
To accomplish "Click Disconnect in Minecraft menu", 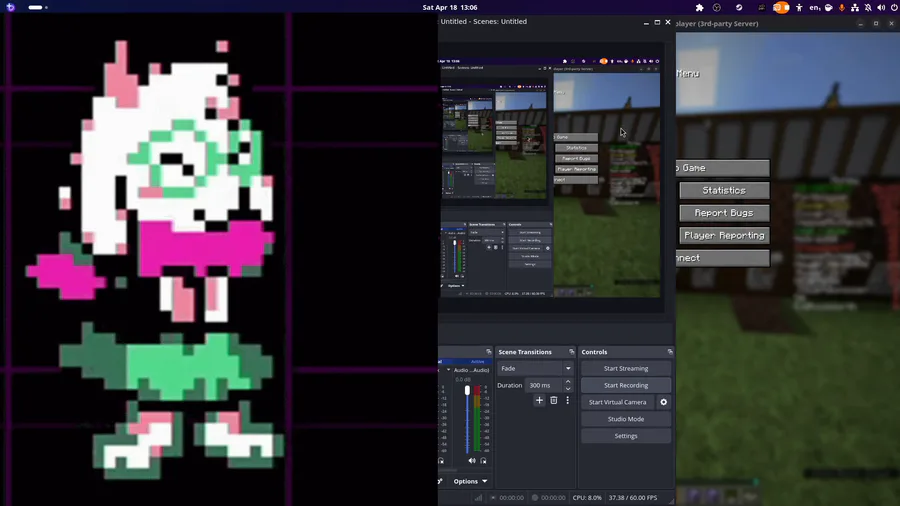I will pyautogui.click(x=723, y=258).
